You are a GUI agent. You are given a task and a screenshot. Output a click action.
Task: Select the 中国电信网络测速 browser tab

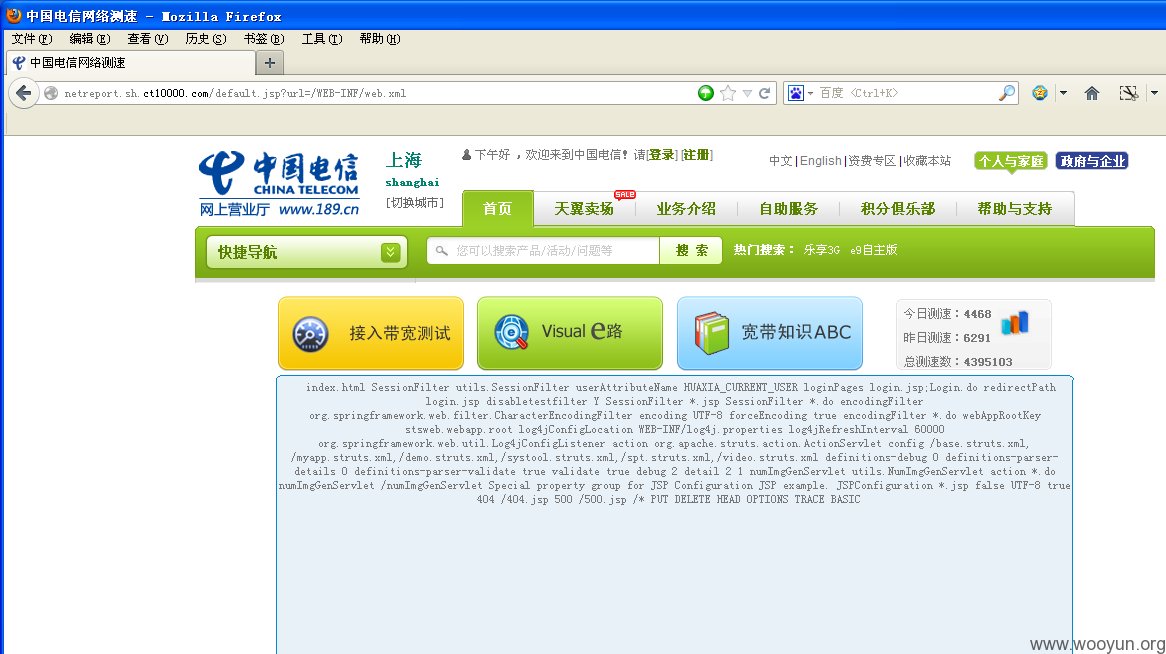[131, 62]
